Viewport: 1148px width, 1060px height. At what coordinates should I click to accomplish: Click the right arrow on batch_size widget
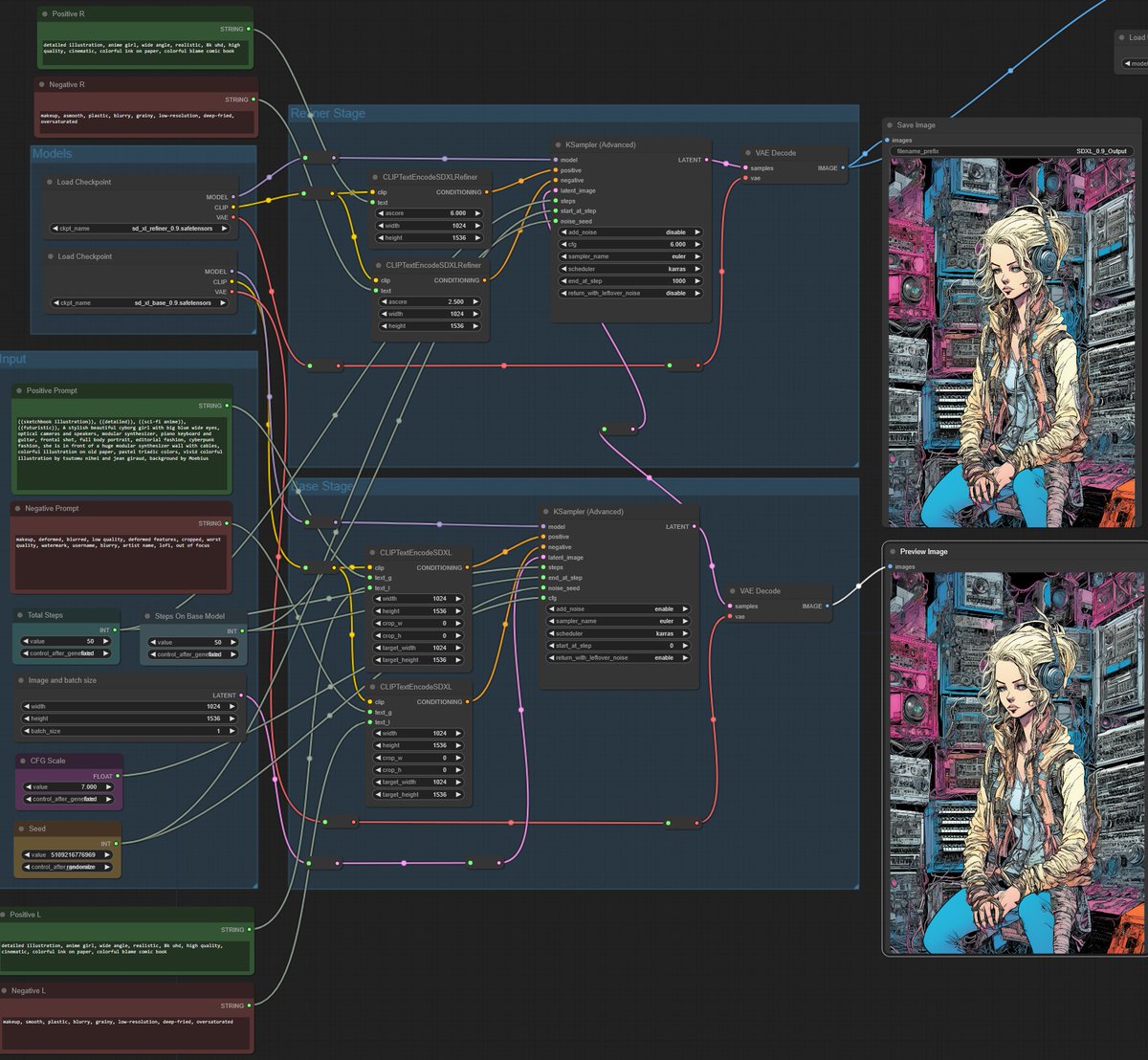pos(232,731)
